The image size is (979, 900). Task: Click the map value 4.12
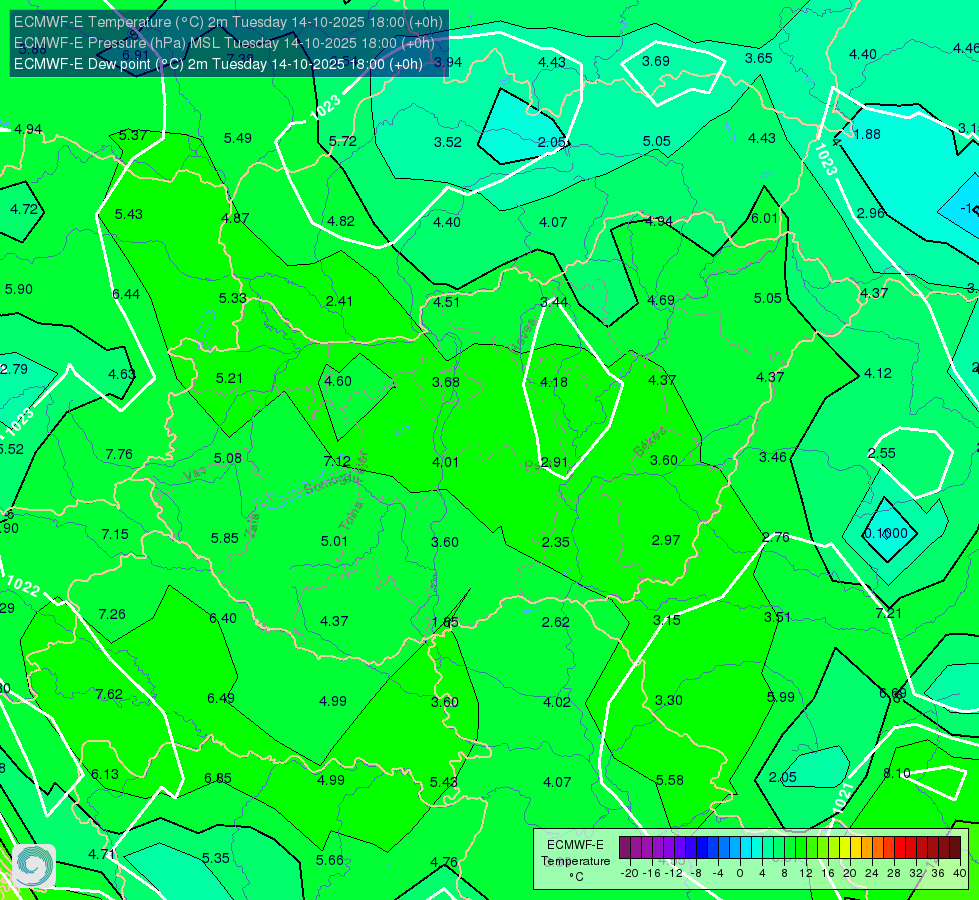point(877,373)
